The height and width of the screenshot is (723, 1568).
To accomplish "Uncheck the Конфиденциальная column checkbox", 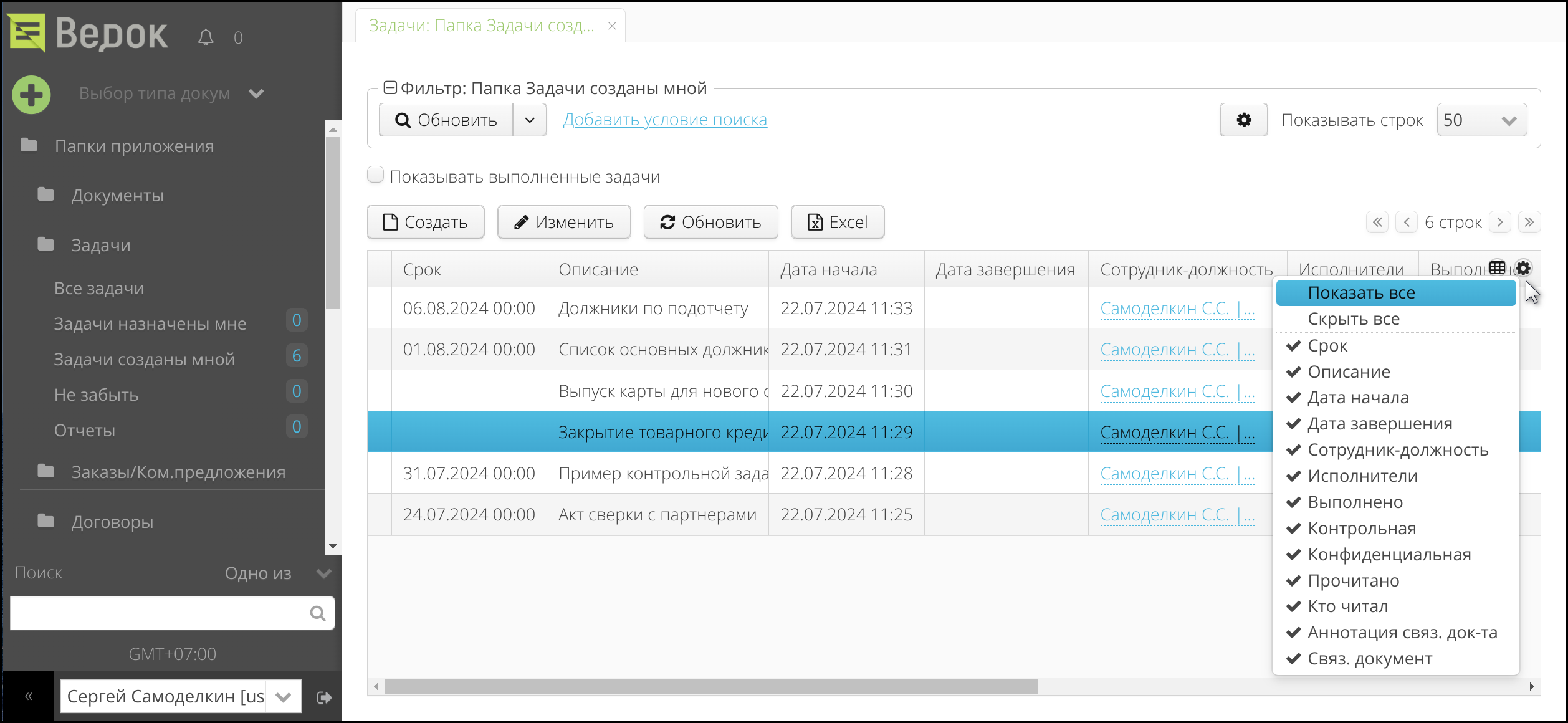I will tap(1293, 554).
